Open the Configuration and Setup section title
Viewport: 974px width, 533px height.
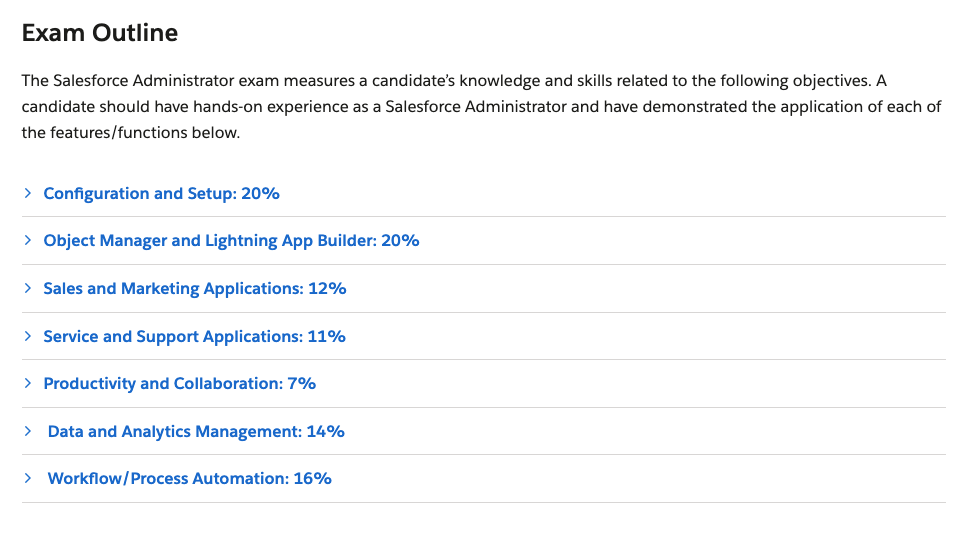pyautogui.click(x=140, y=193)
